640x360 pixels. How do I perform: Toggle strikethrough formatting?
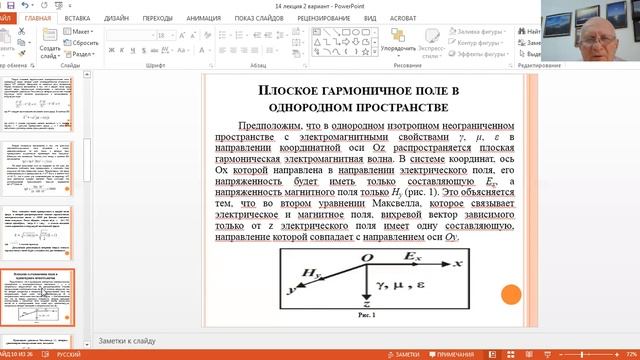coord(154,51)
